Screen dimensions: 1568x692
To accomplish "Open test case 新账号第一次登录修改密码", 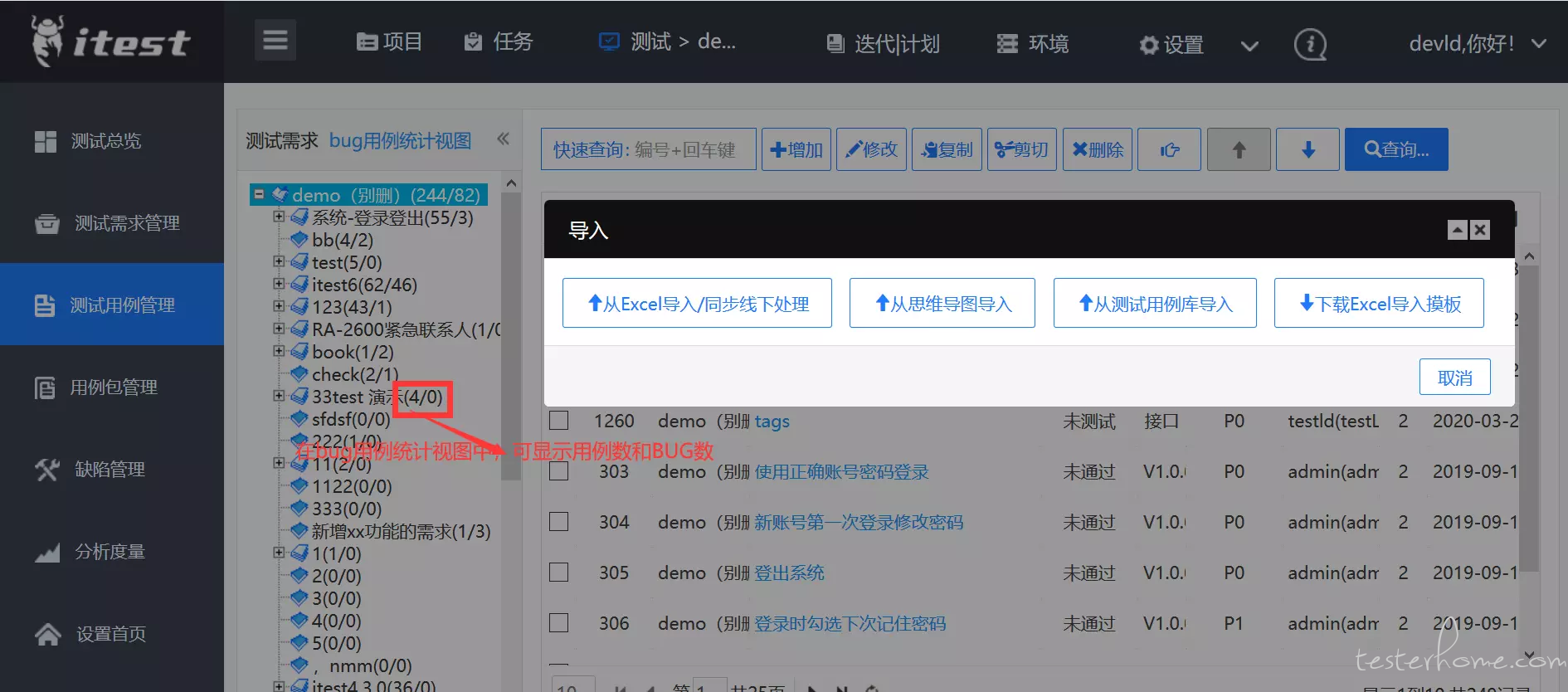I will [859, 522].
